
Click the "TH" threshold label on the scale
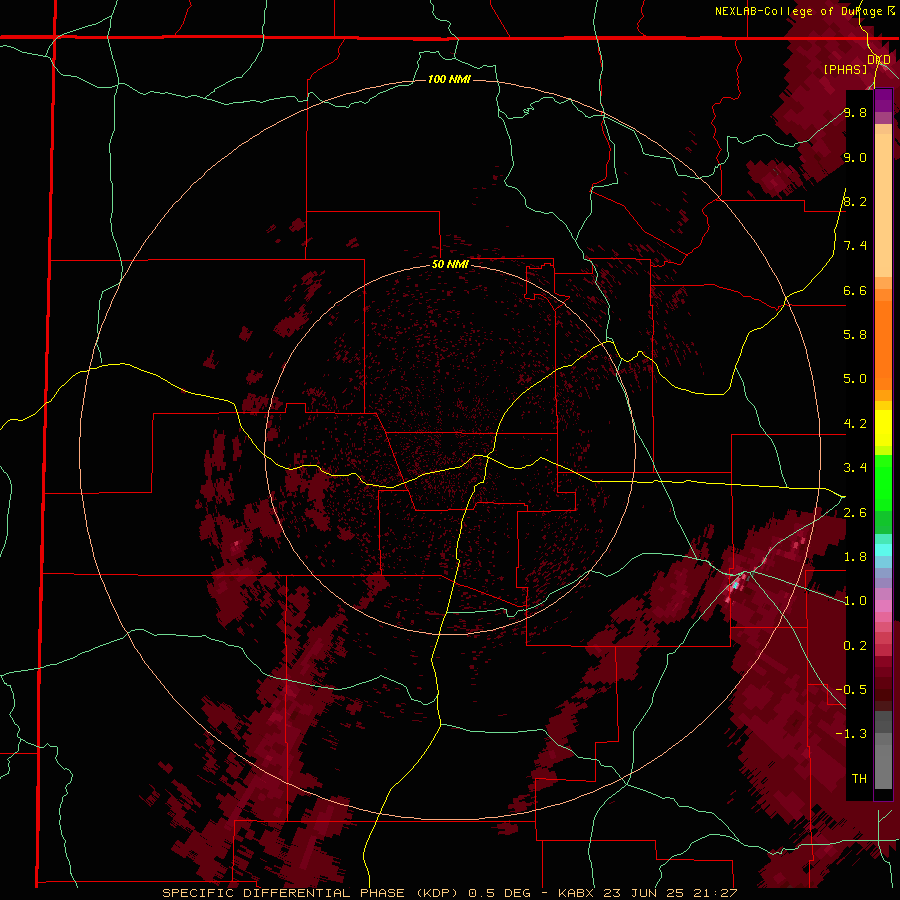coord(859,779)
